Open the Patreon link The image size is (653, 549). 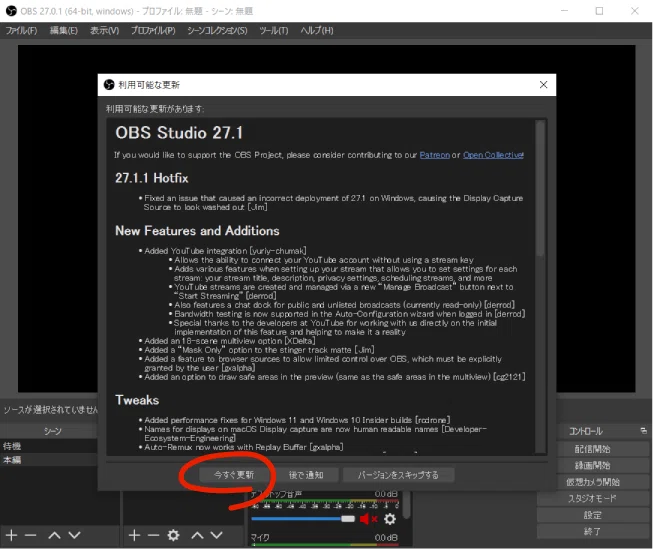(434, 155)
